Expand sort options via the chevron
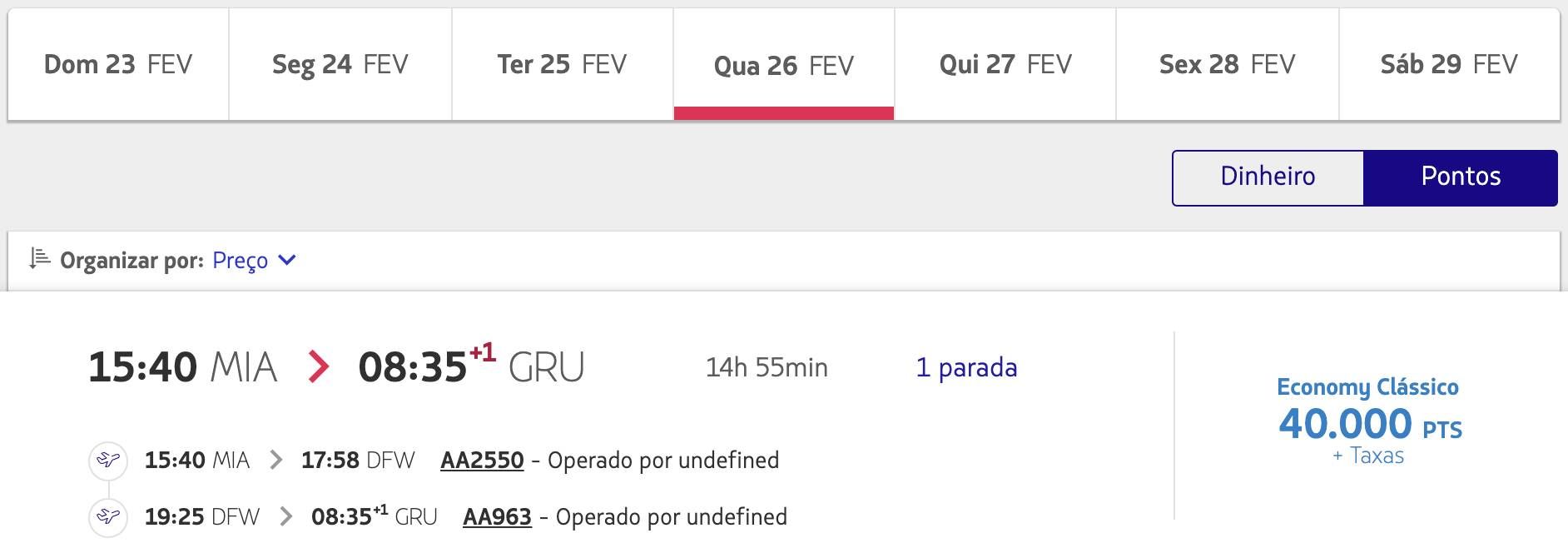 [287, 260]
